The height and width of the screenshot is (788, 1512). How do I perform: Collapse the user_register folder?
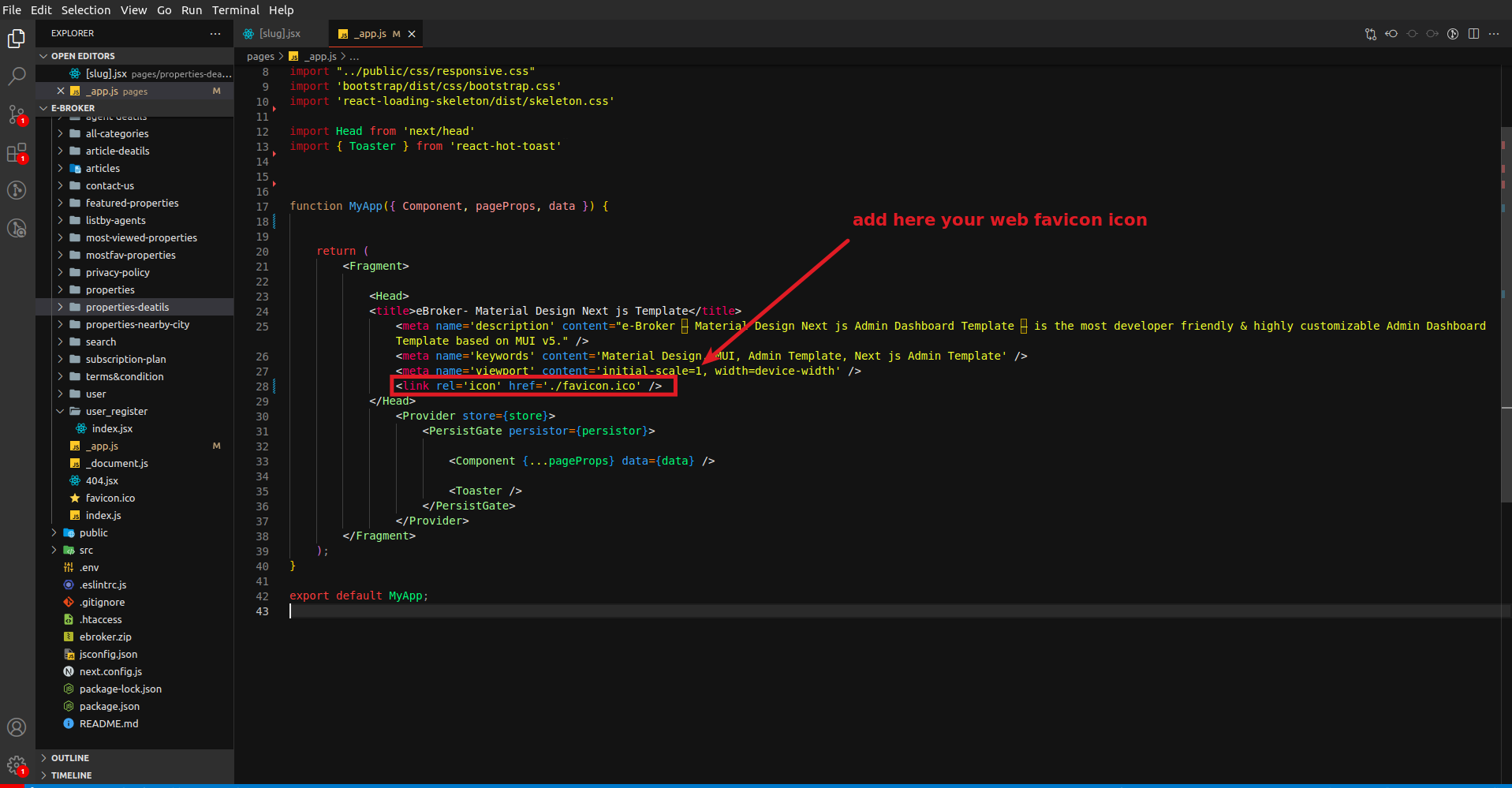pos(134,411)
